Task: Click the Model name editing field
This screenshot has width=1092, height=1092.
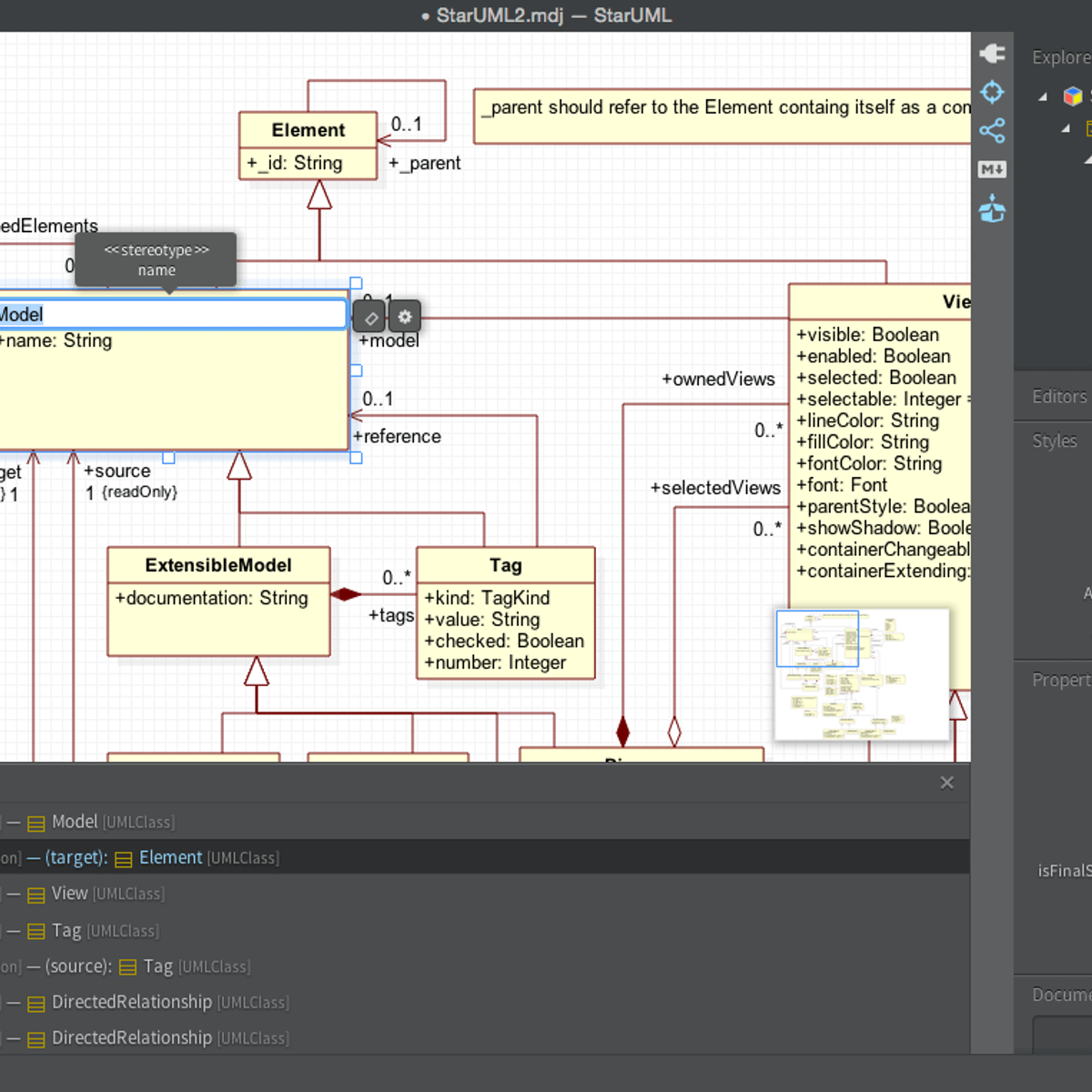Action: coord(173,314)
